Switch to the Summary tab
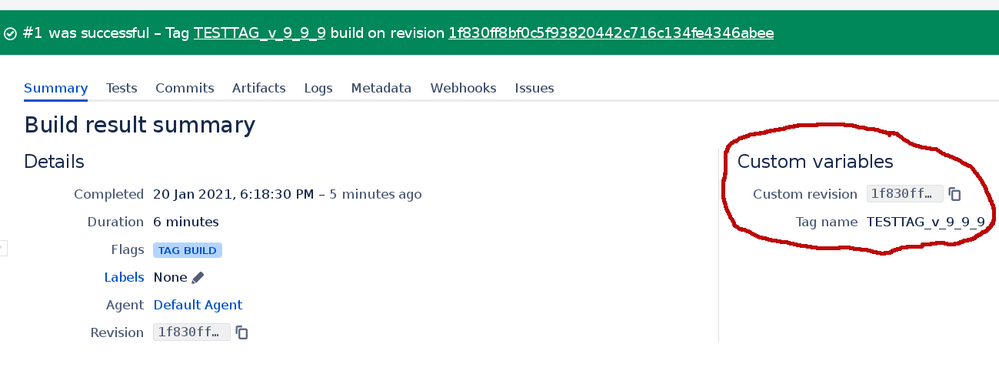The image size is (999, 365). point(56,88)
